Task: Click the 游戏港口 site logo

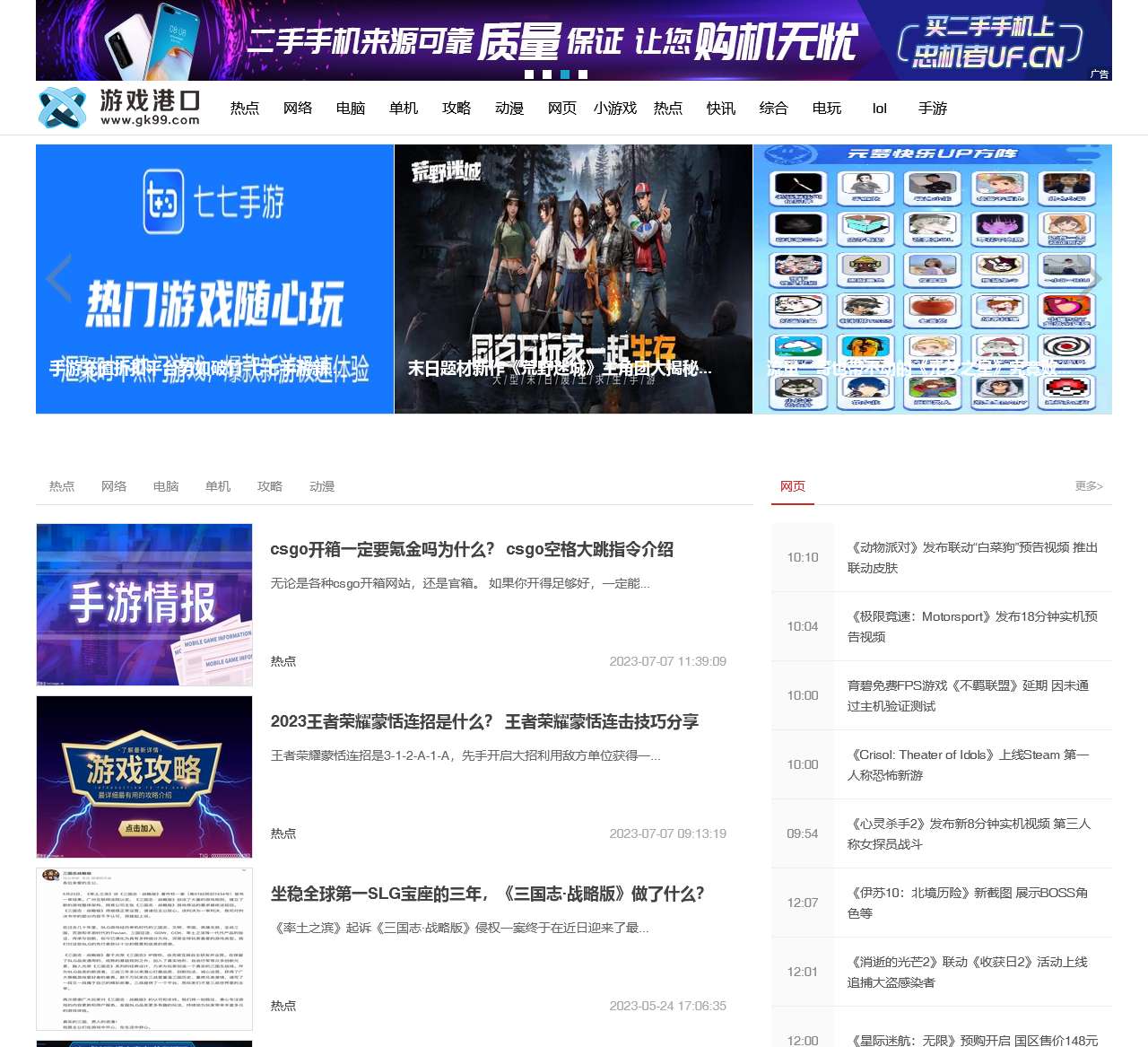Action: tap(119, 108)
